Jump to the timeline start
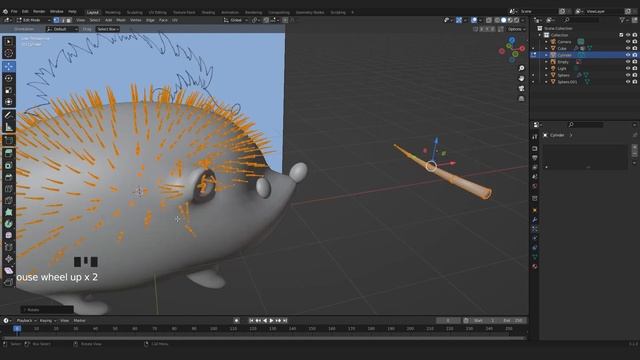 tap(251, 320)
